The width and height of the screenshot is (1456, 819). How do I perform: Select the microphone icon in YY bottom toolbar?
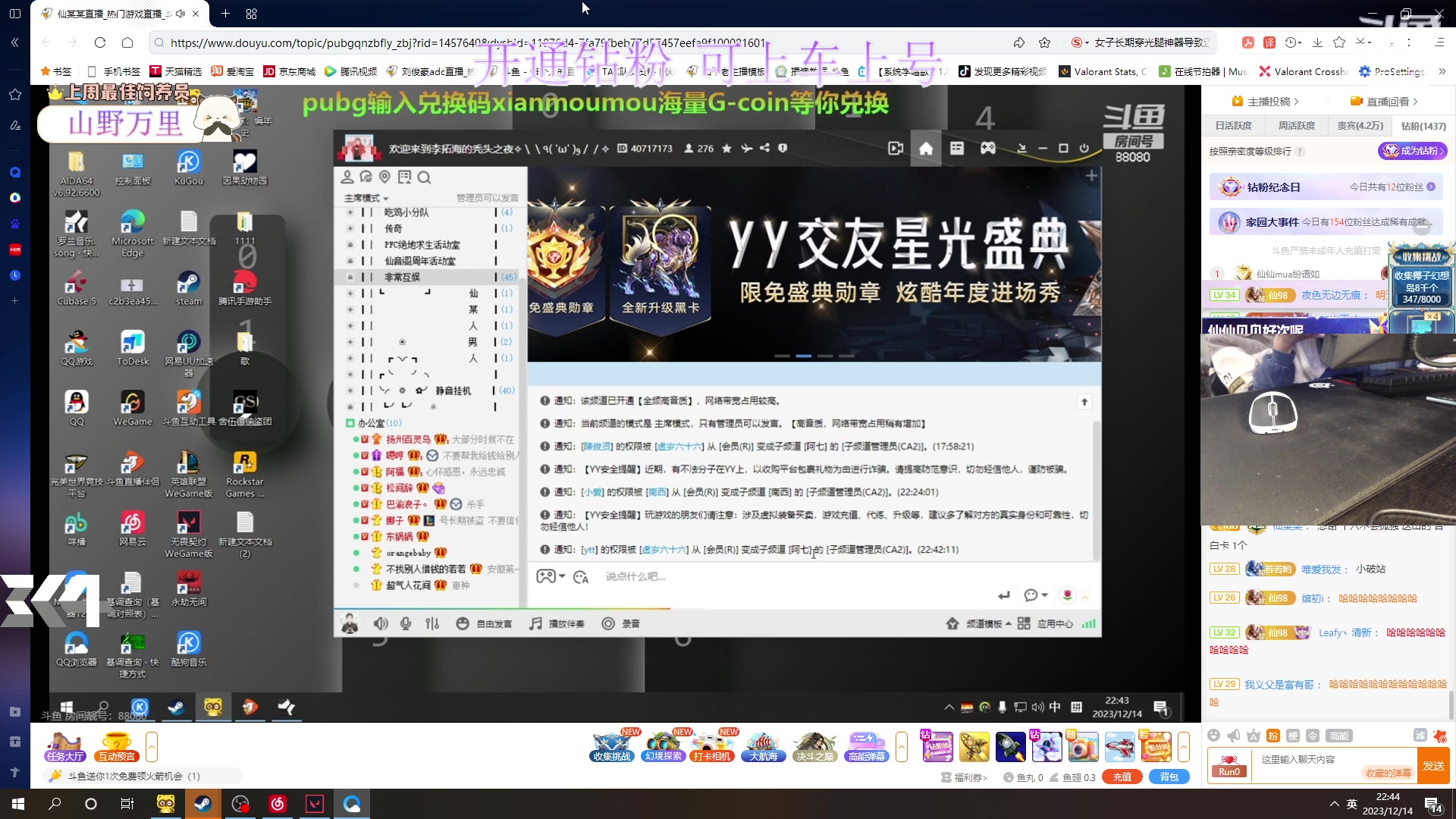[x=405, y=624]
